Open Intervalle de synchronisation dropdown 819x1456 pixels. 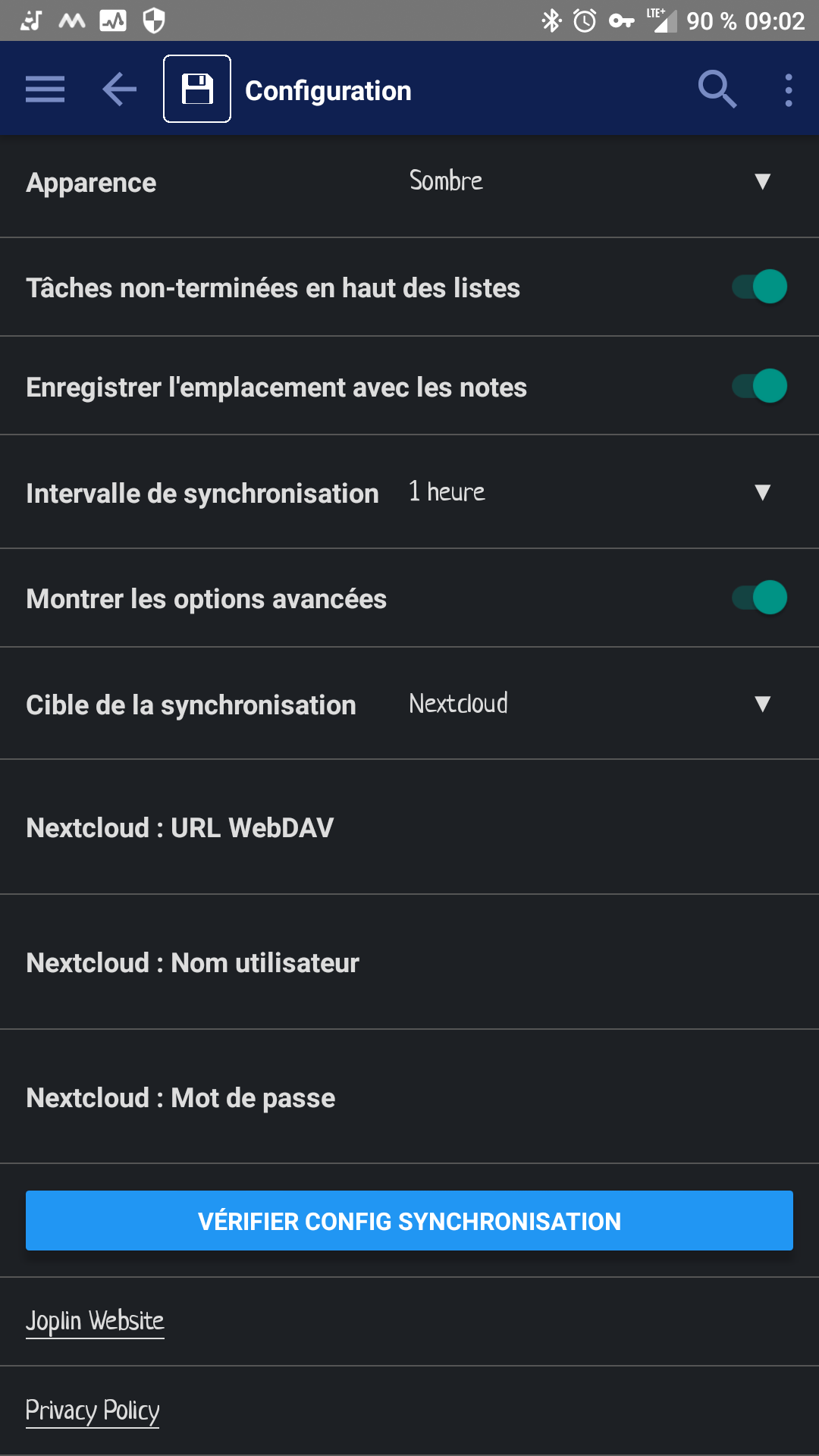pos(590,492)
